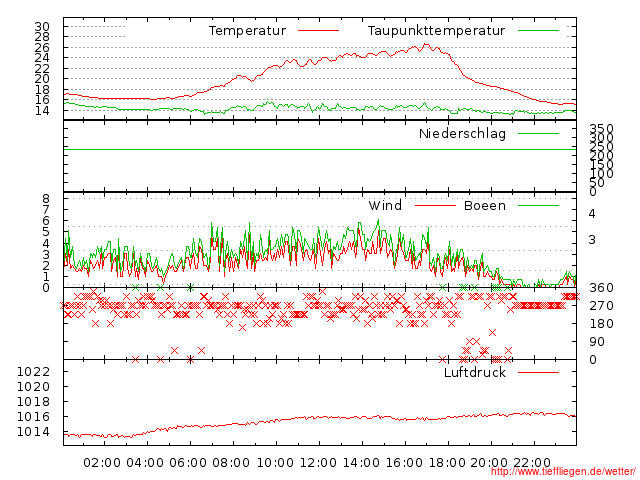The width and height of the screenshot is (640, 480).
Task: Open the tieffliegen.de/wetter link
Action: point(563,472)
